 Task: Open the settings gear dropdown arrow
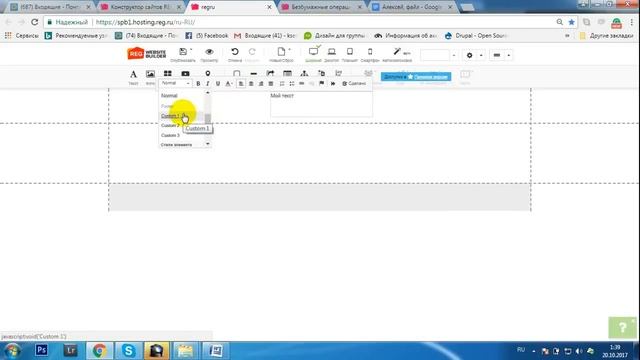481,55
